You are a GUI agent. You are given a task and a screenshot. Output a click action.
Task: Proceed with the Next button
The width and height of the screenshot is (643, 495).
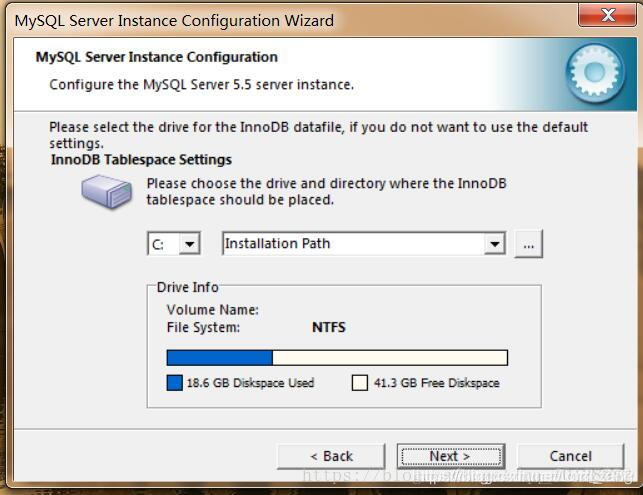451,456
